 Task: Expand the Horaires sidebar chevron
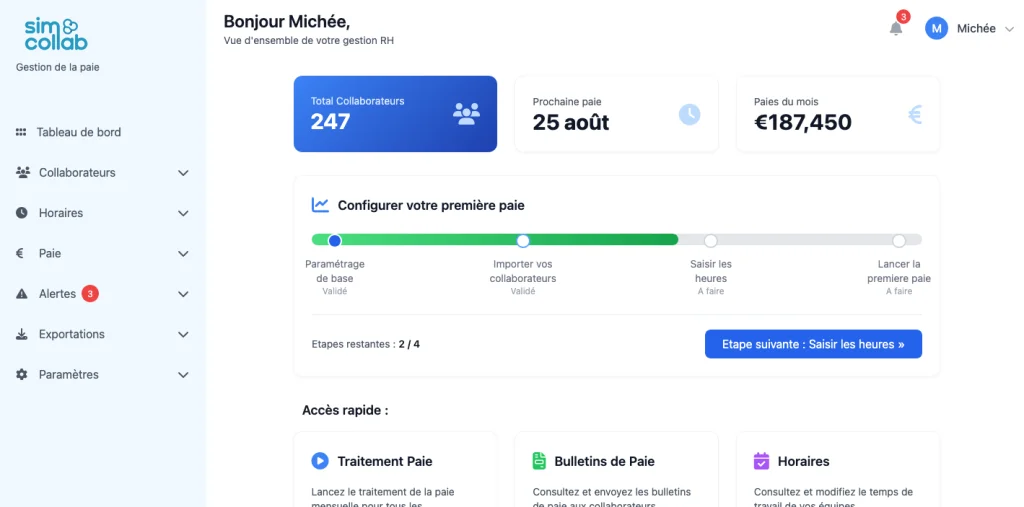(x=183, y=213)
